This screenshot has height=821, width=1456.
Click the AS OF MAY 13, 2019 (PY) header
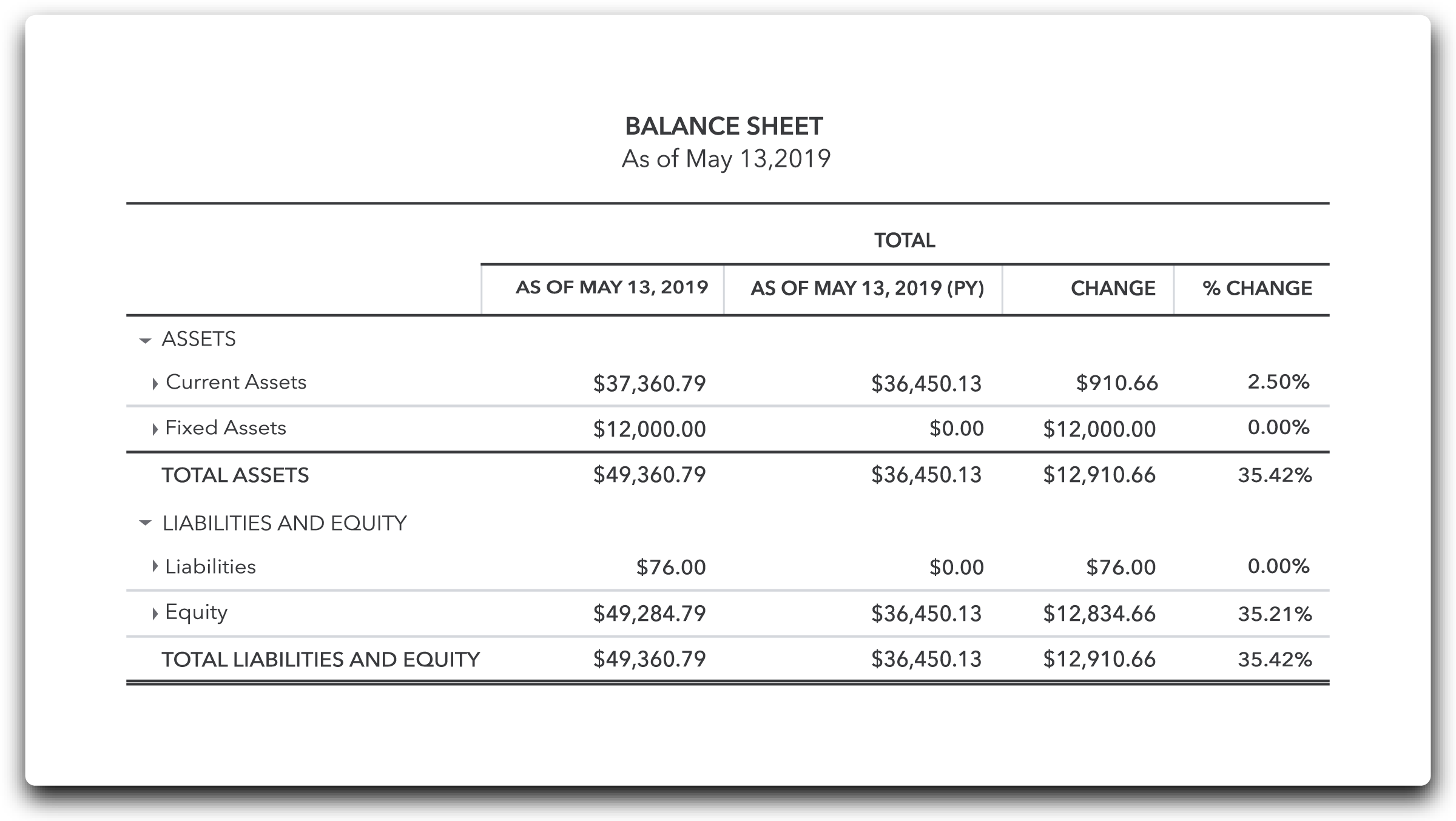tap(867, 288)
